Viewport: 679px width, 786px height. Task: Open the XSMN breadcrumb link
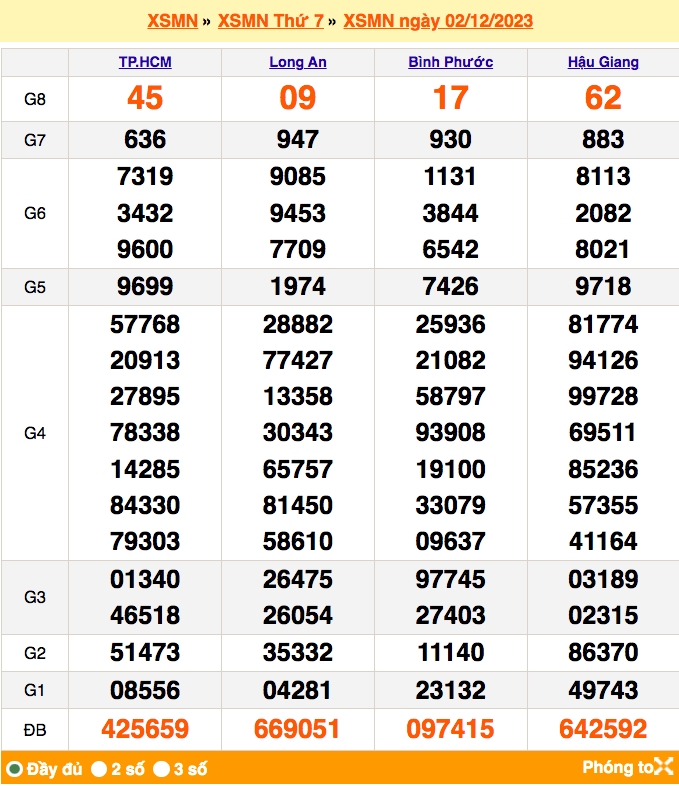pyautogui.click(x=172, y=21)
